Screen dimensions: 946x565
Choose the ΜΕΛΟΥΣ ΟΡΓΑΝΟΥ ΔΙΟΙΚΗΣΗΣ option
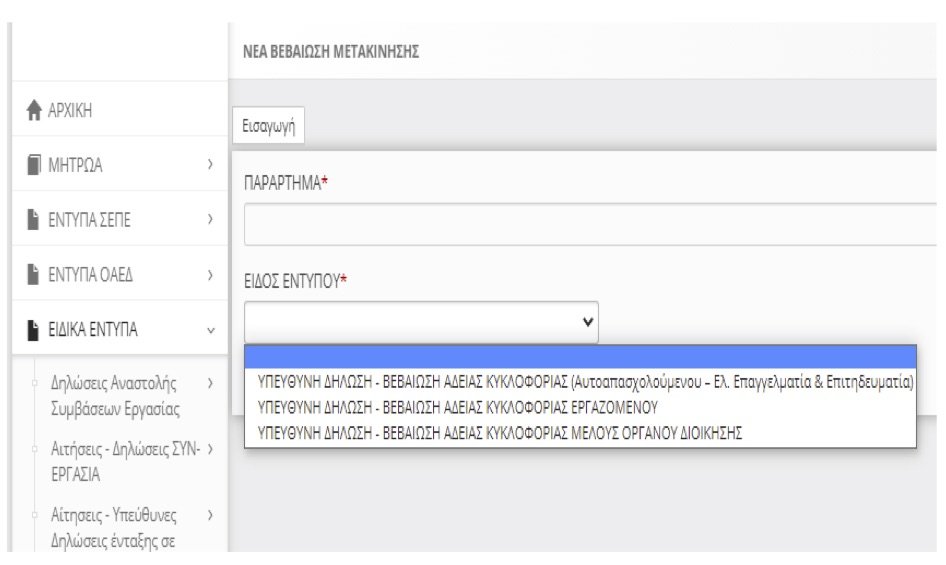[499, 432]
